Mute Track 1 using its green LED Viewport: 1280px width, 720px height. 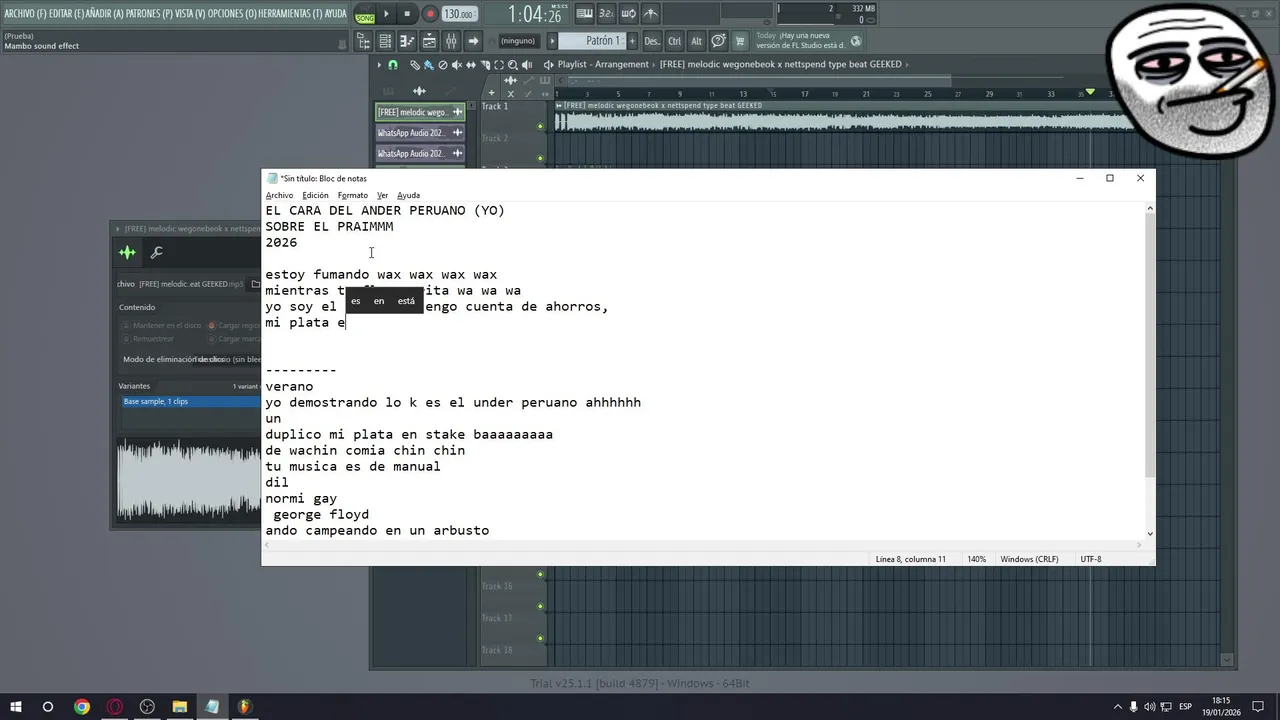[x=540, y=126]
